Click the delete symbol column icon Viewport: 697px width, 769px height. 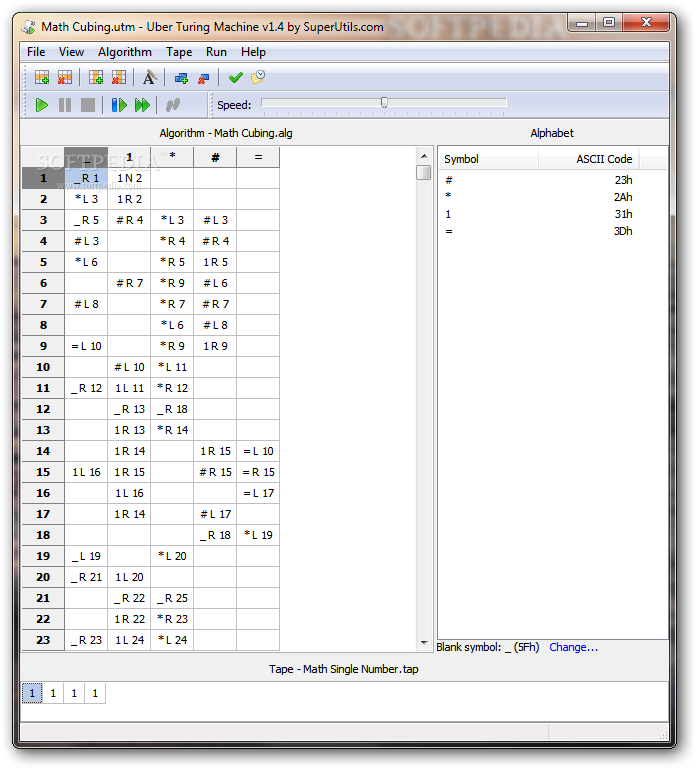coord(119,77)
